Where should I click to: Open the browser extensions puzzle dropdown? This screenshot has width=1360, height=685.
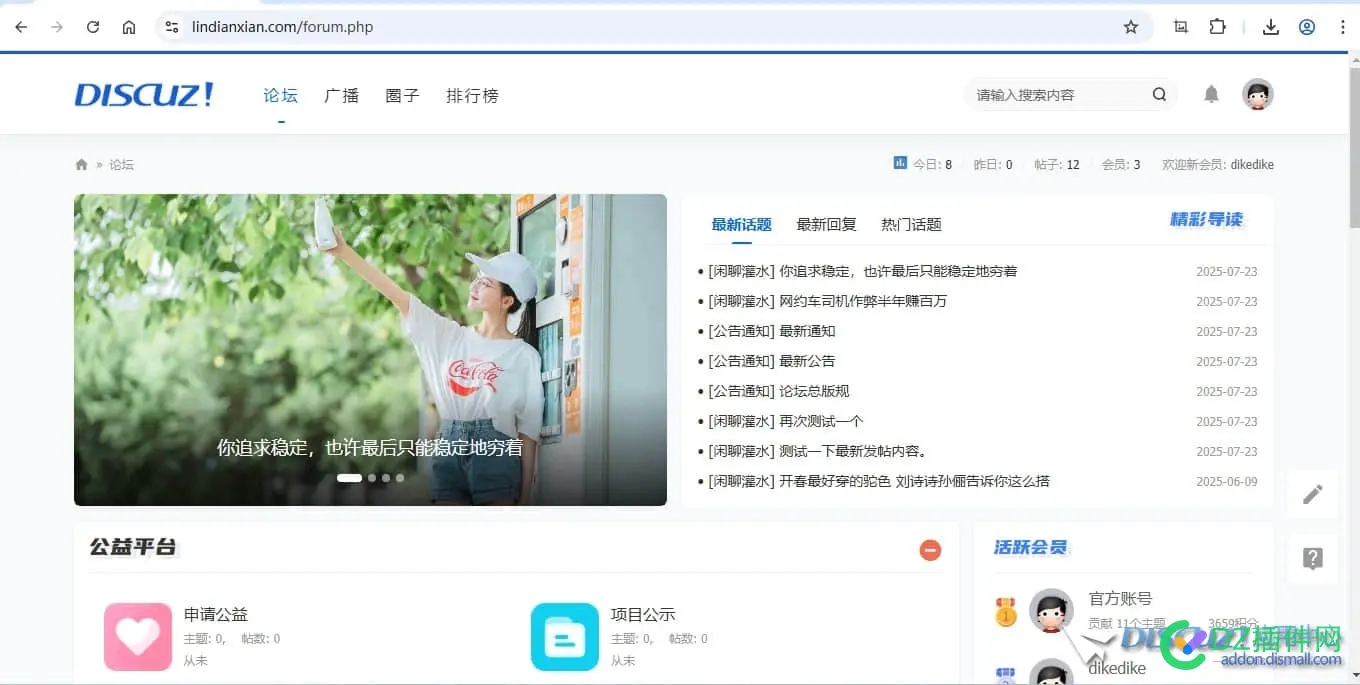pos(1217,27)
